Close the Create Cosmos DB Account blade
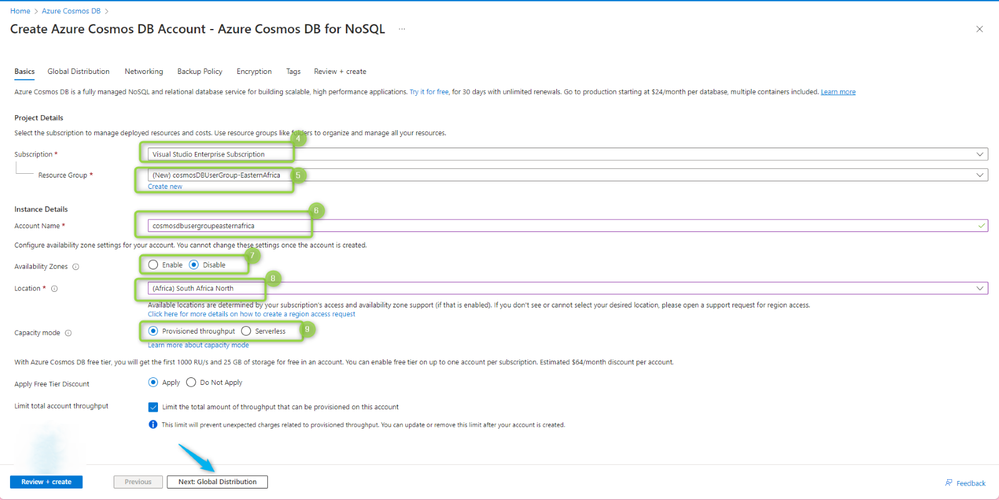The image size is (999, 500). tap(979, 29)
